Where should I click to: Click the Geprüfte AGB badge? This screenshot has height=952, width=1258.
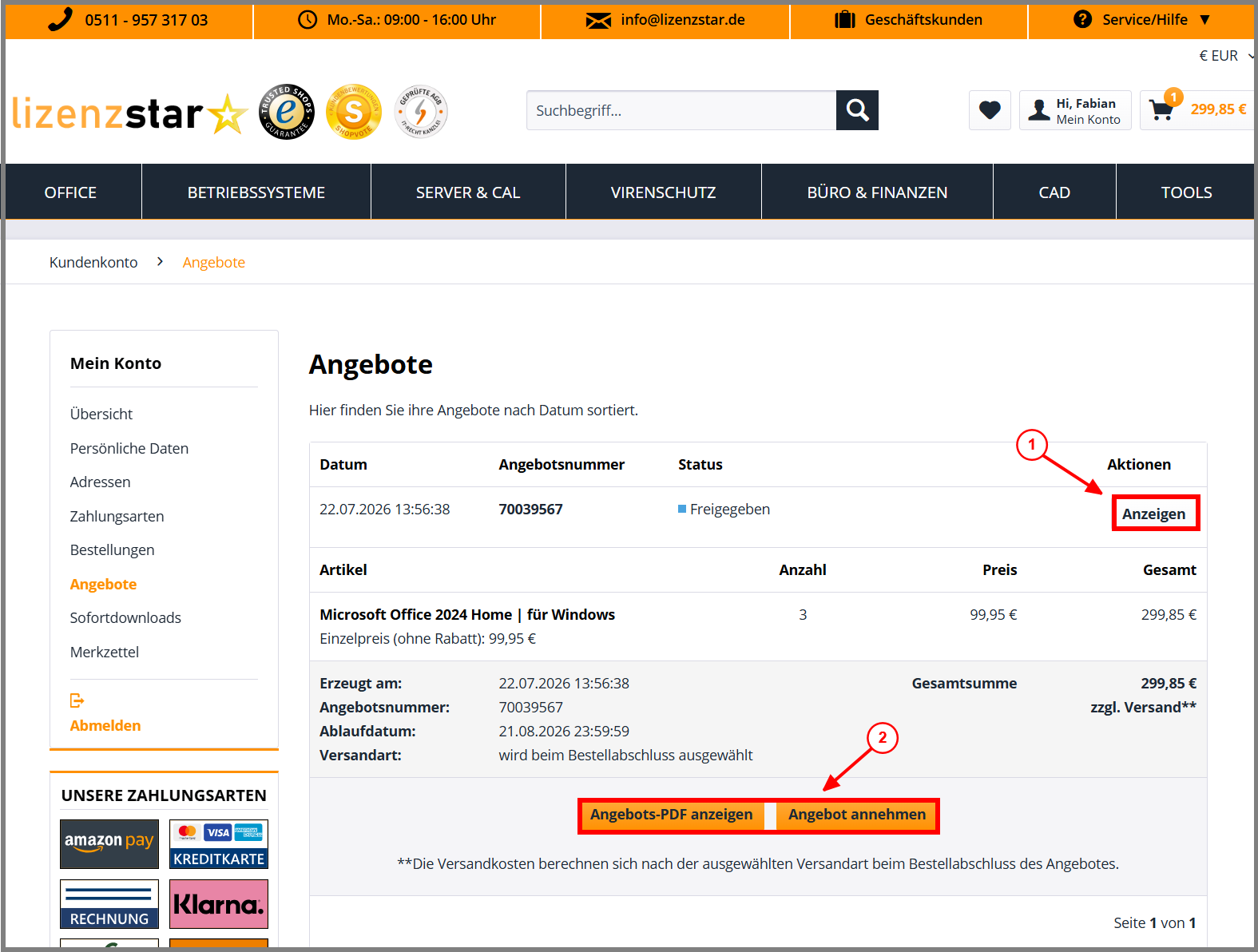[x=421, y=111]
